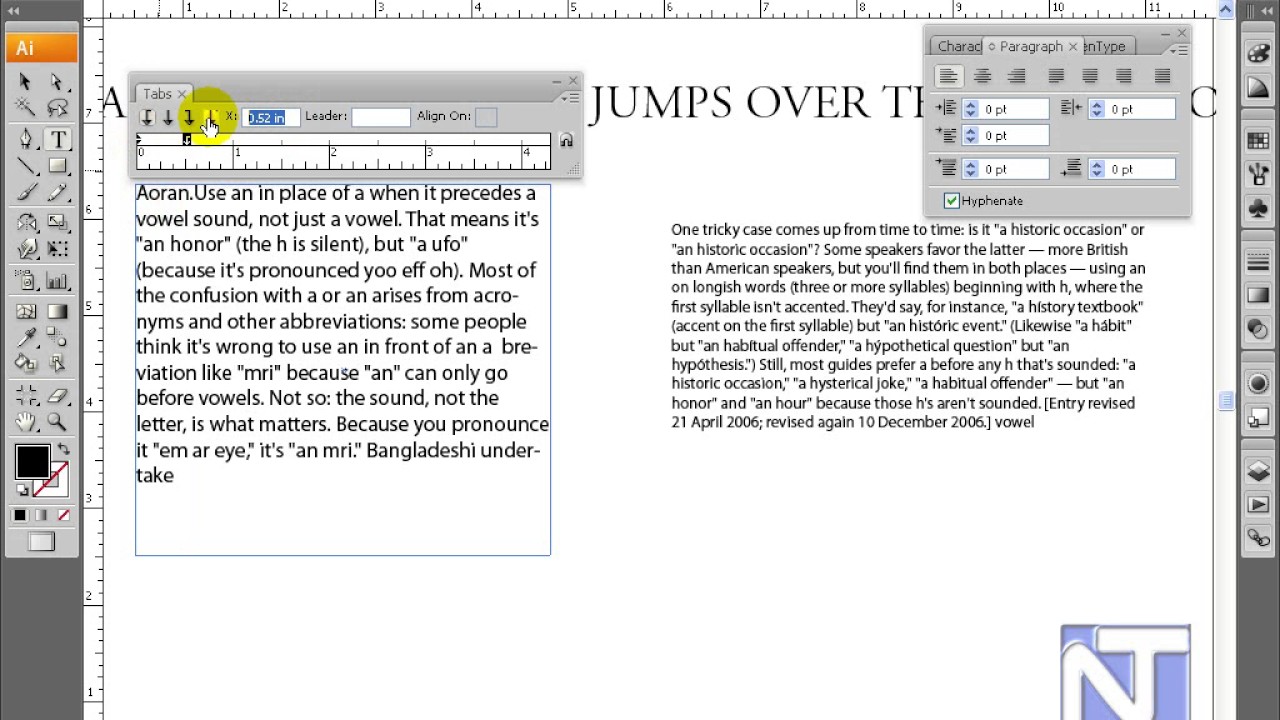Click the vertical scrollbar up arrow
Screen dimensions: 1280x720
tap(1226, 8)
